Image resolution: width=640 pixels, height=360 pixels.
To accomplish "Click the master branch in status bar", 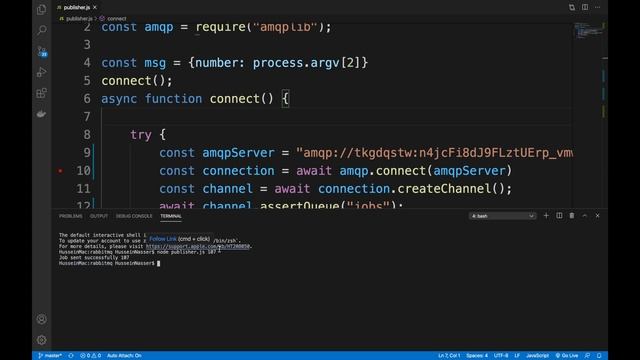I will point(50,356).
